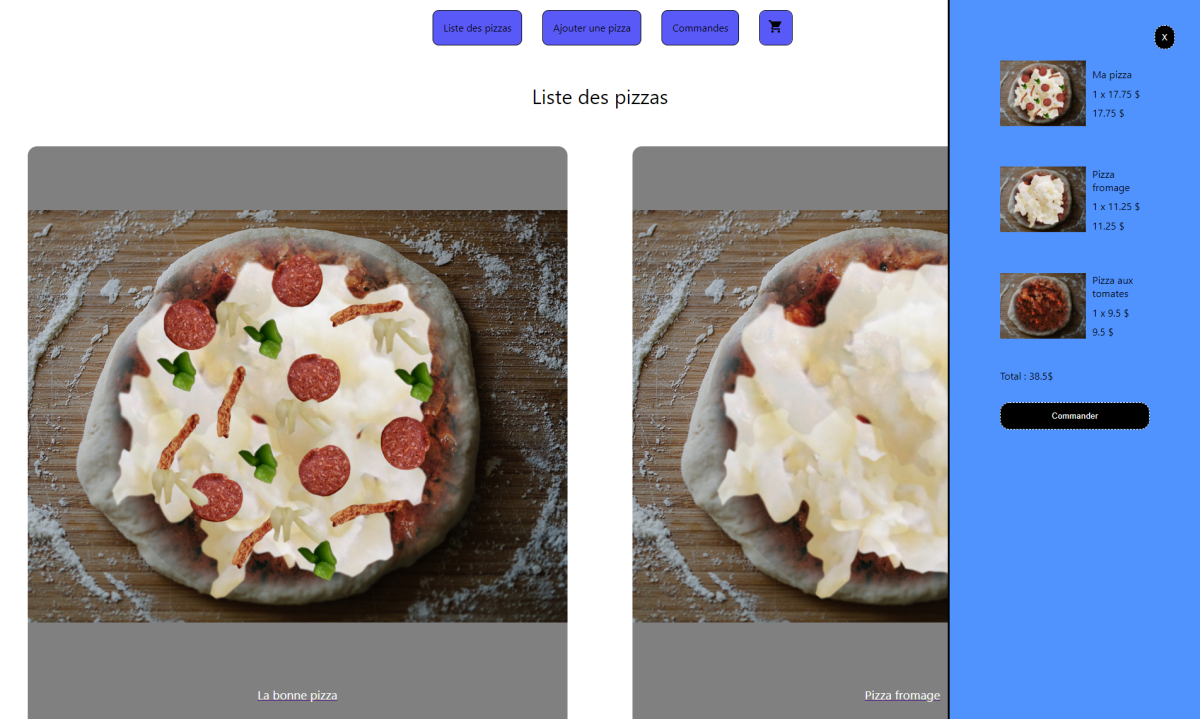This screenshot has width=1200, height=719.
Task: Follow the La bonne pizza link
Action: pos(297,695)
